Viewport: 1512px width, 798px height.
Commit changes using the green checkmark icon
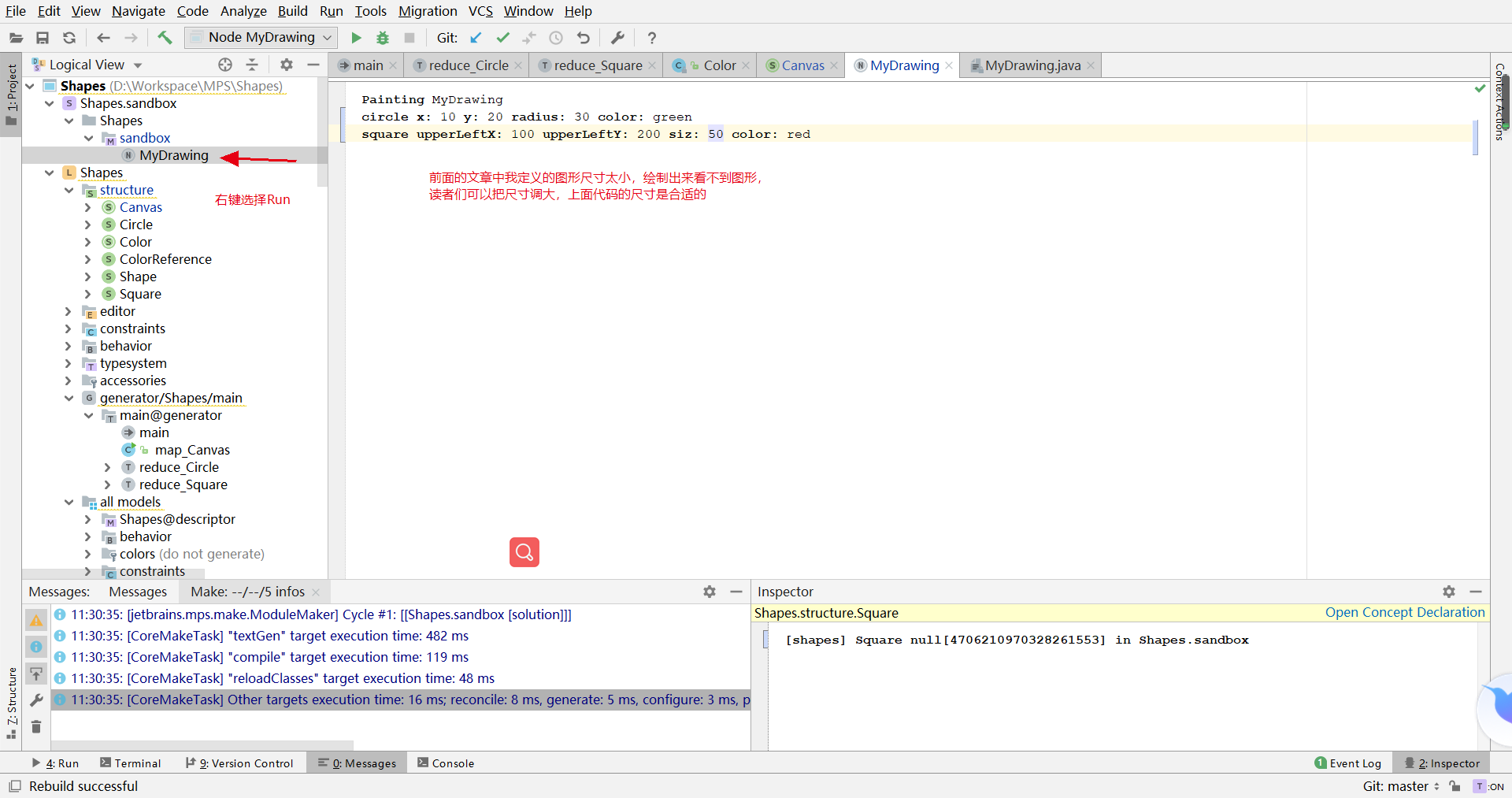[x=503, y=37]
